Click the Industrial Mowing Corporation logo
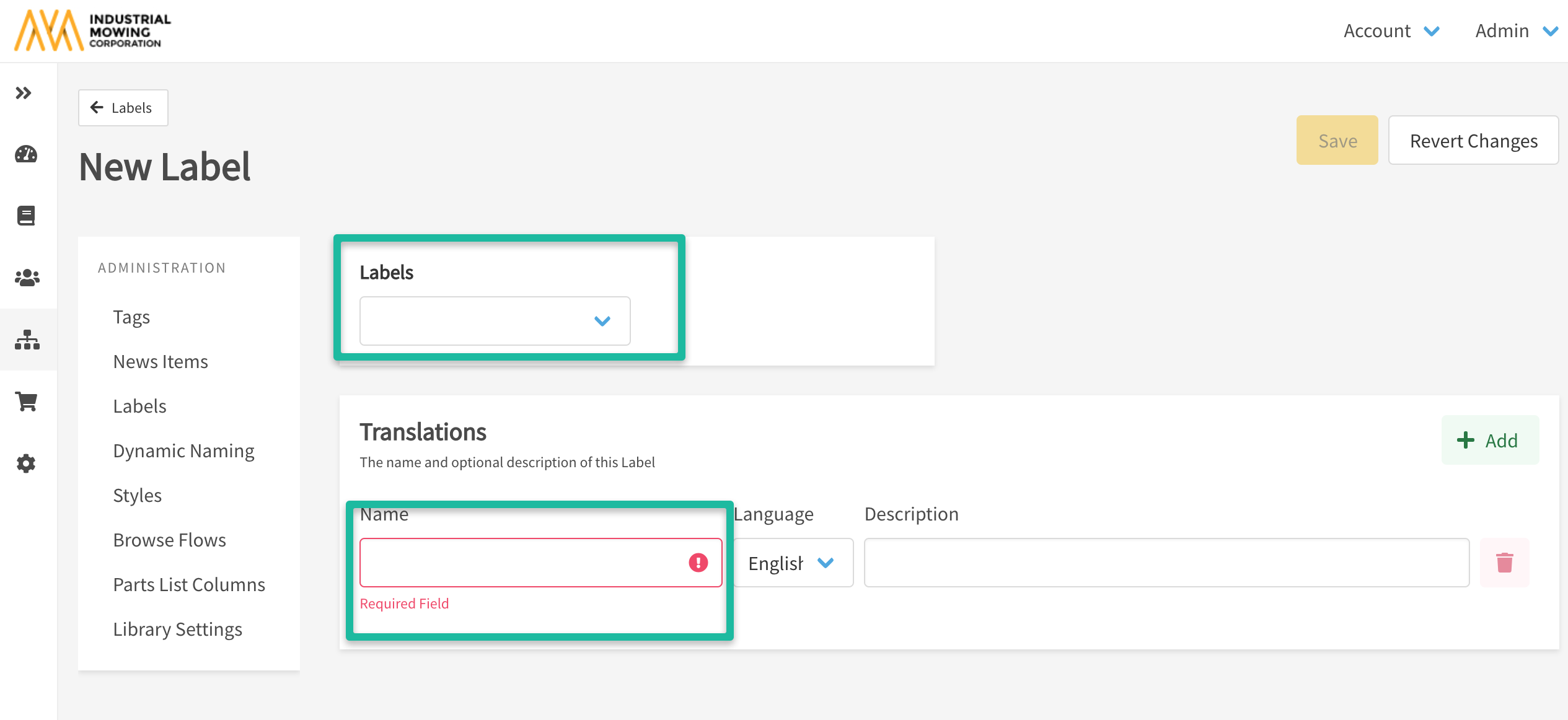The image size is (1568, 720). (x=93, y=30)
